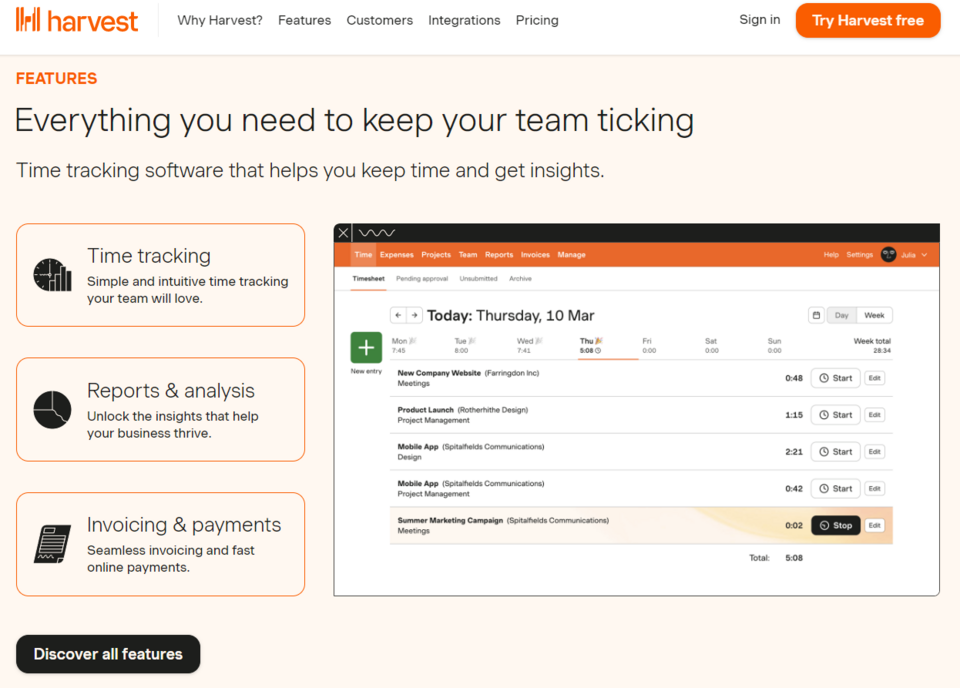Click the X icon in the black app bar

tap(343, 233)
